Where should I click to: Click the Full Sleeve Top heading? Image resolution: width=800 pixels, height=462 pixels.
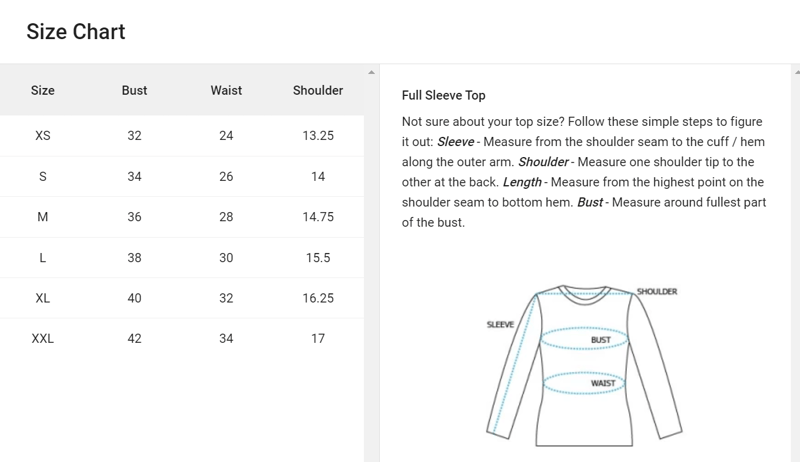443,95
